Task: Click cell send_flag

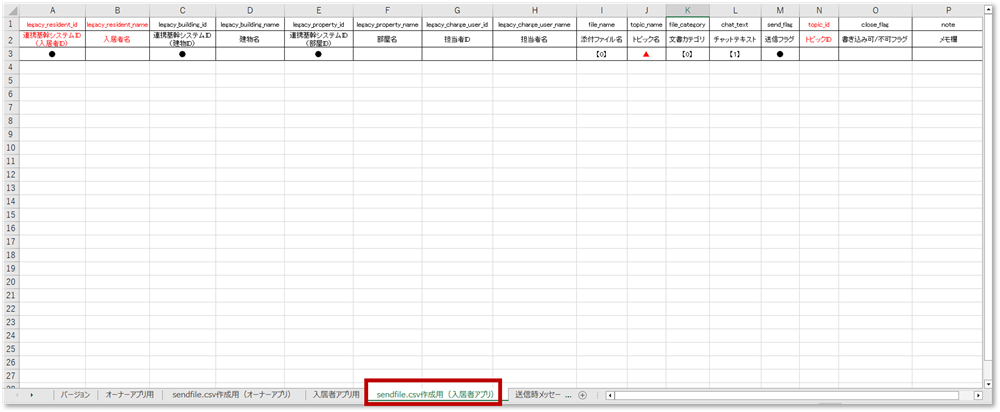Action: click(x=780, y=24)
